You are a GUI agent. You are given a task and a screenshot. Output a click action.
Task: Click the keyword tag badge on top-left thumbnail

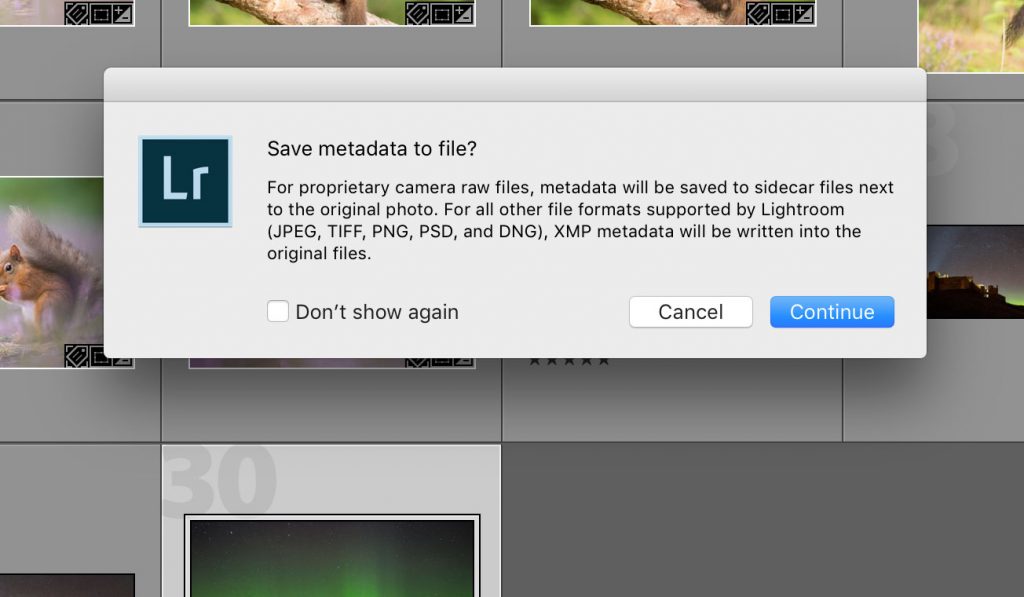pos(74,14)
